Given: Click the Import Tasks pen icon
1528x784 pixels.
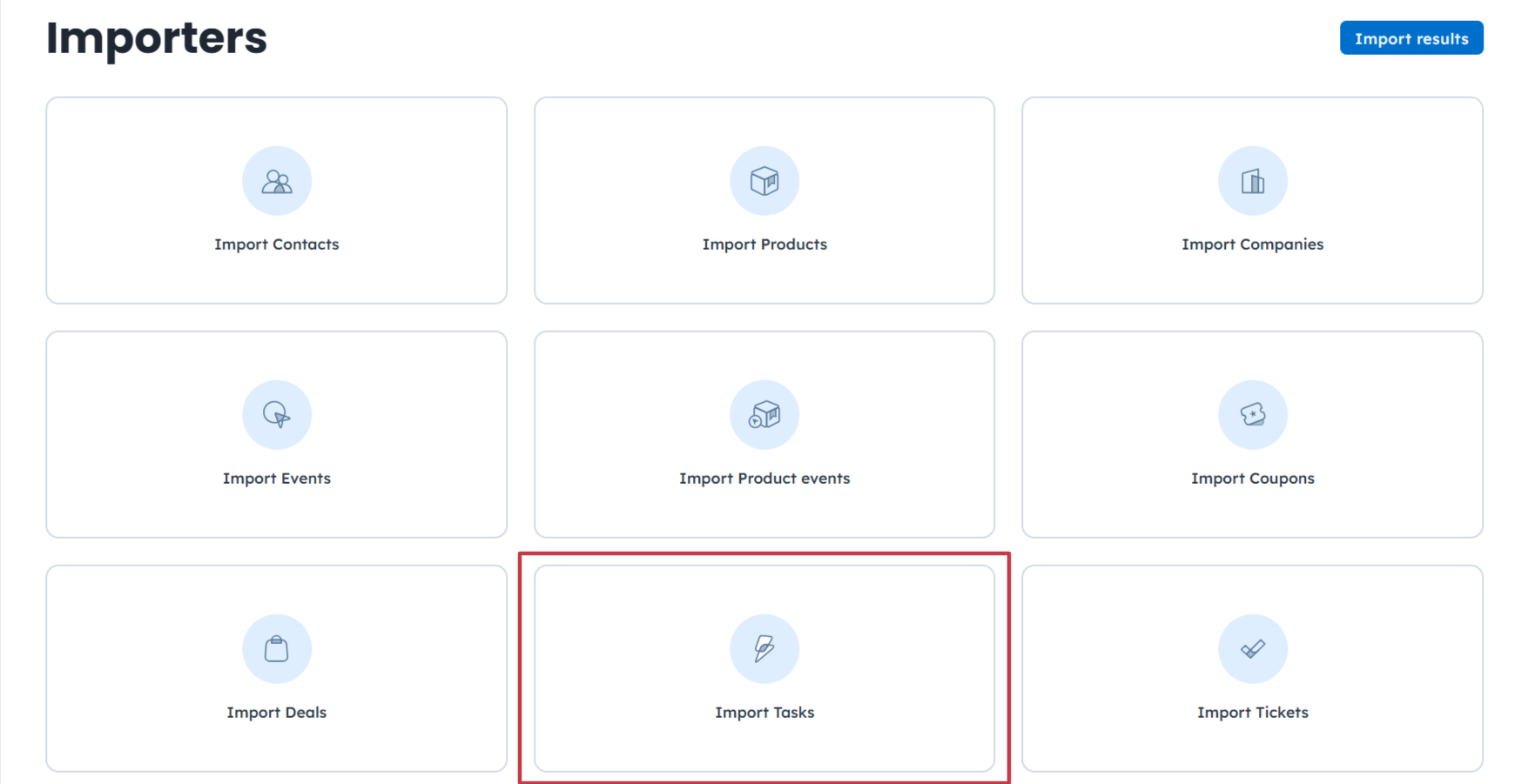Looking at the screenshot, I should (764, 649).
